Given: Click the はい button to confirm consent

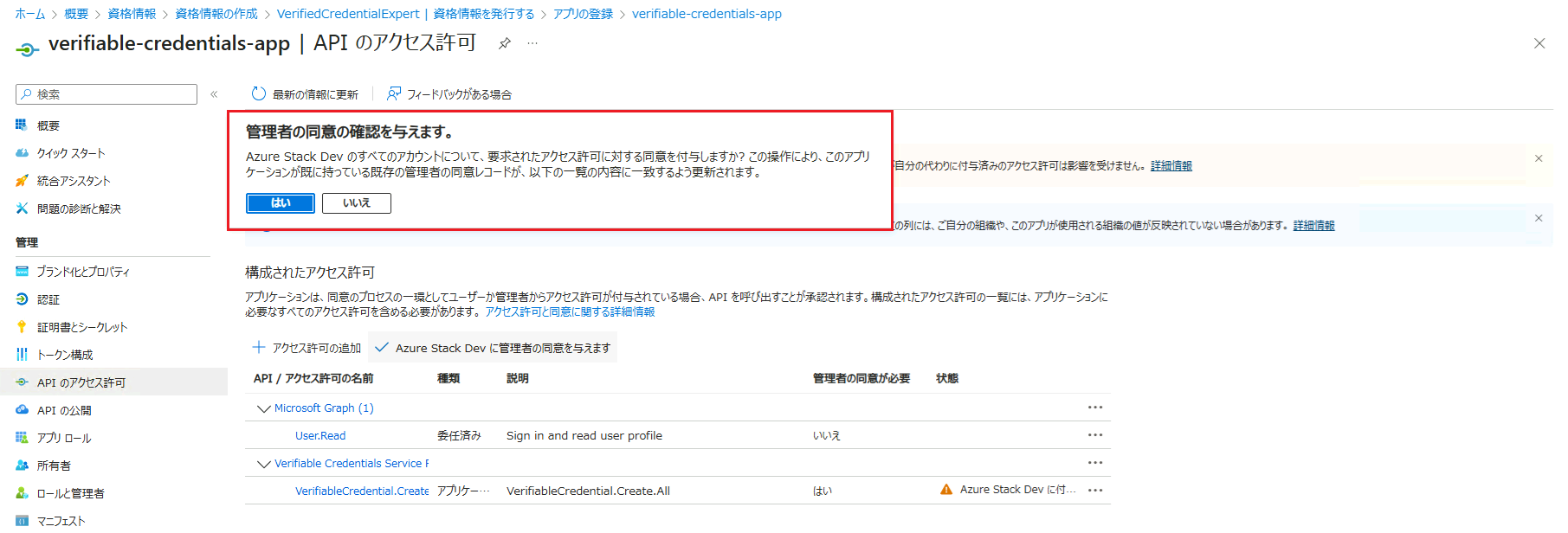Looking at the screenshot, I should (x=280, y=203).
